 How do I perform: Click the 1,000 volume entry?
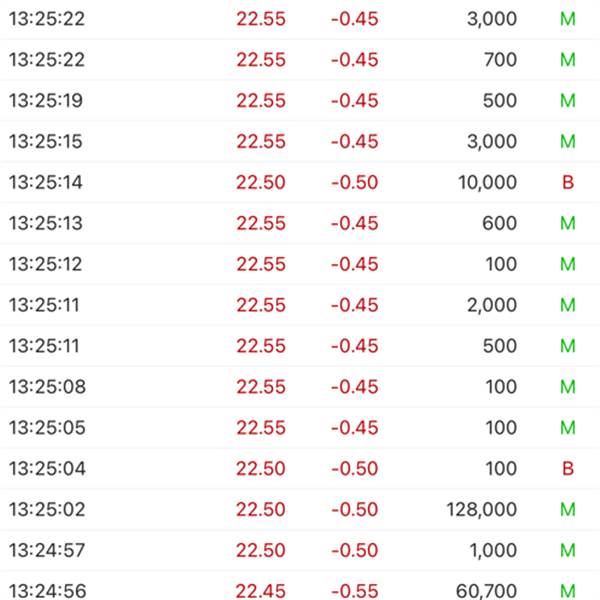(494, 551)
